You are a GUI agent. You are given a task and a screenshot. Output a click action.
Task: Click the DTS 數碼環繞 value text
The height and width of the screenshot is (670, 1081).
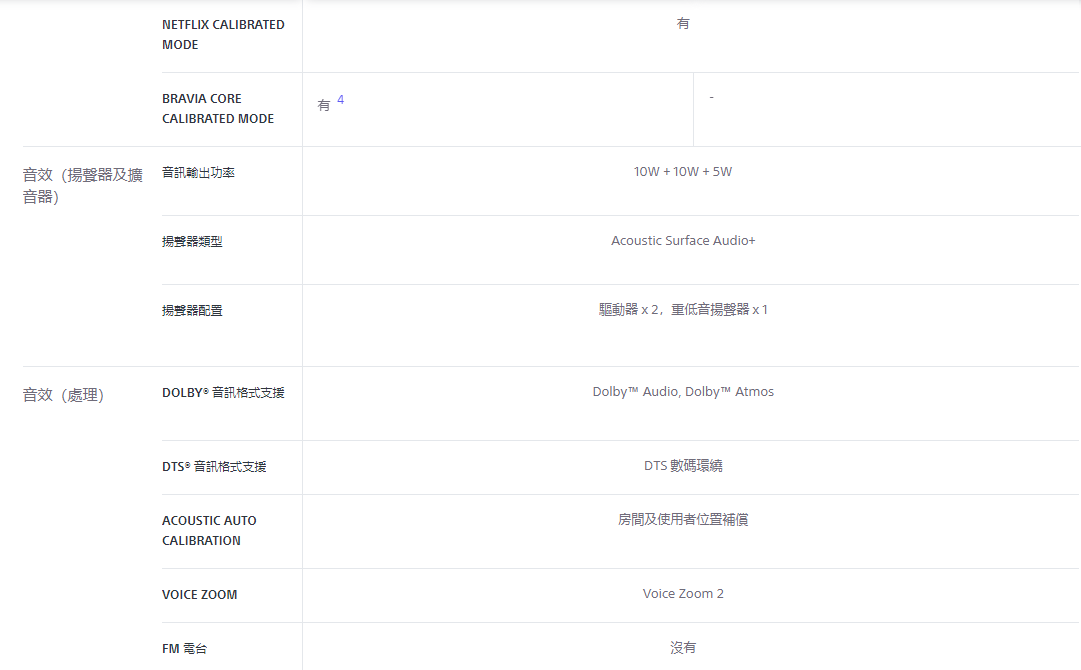pyautogui.click(x=683, y=466)
